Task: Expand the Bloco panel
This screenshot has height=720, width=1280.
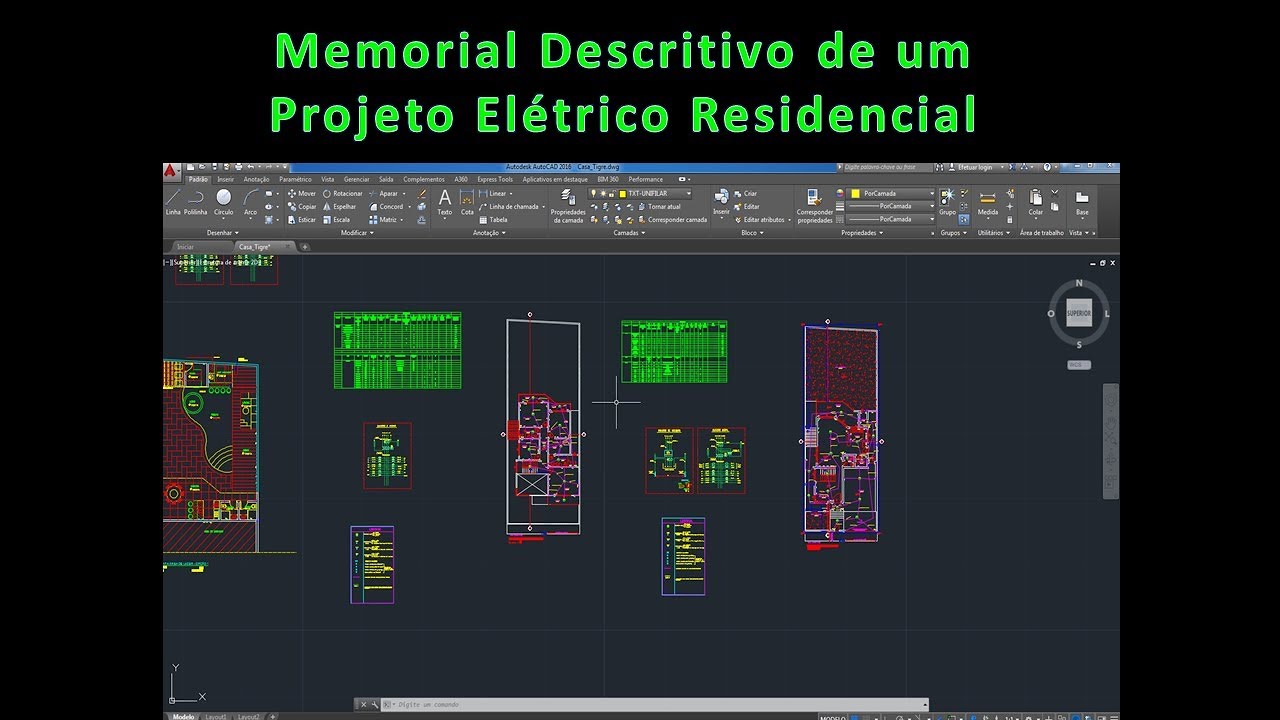Action: 752,232
